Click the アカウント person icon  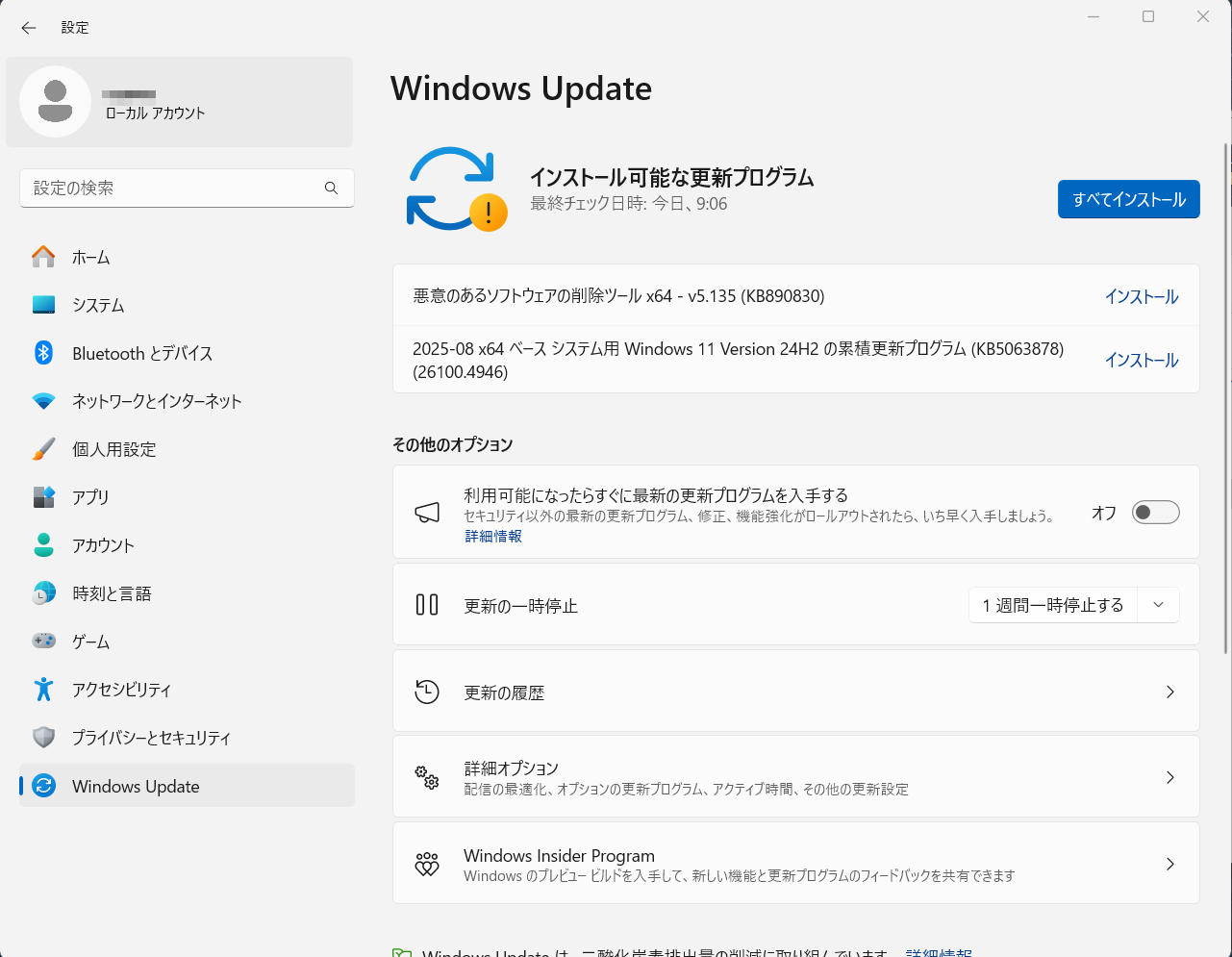pyautogui.click(x=43, y=545)
